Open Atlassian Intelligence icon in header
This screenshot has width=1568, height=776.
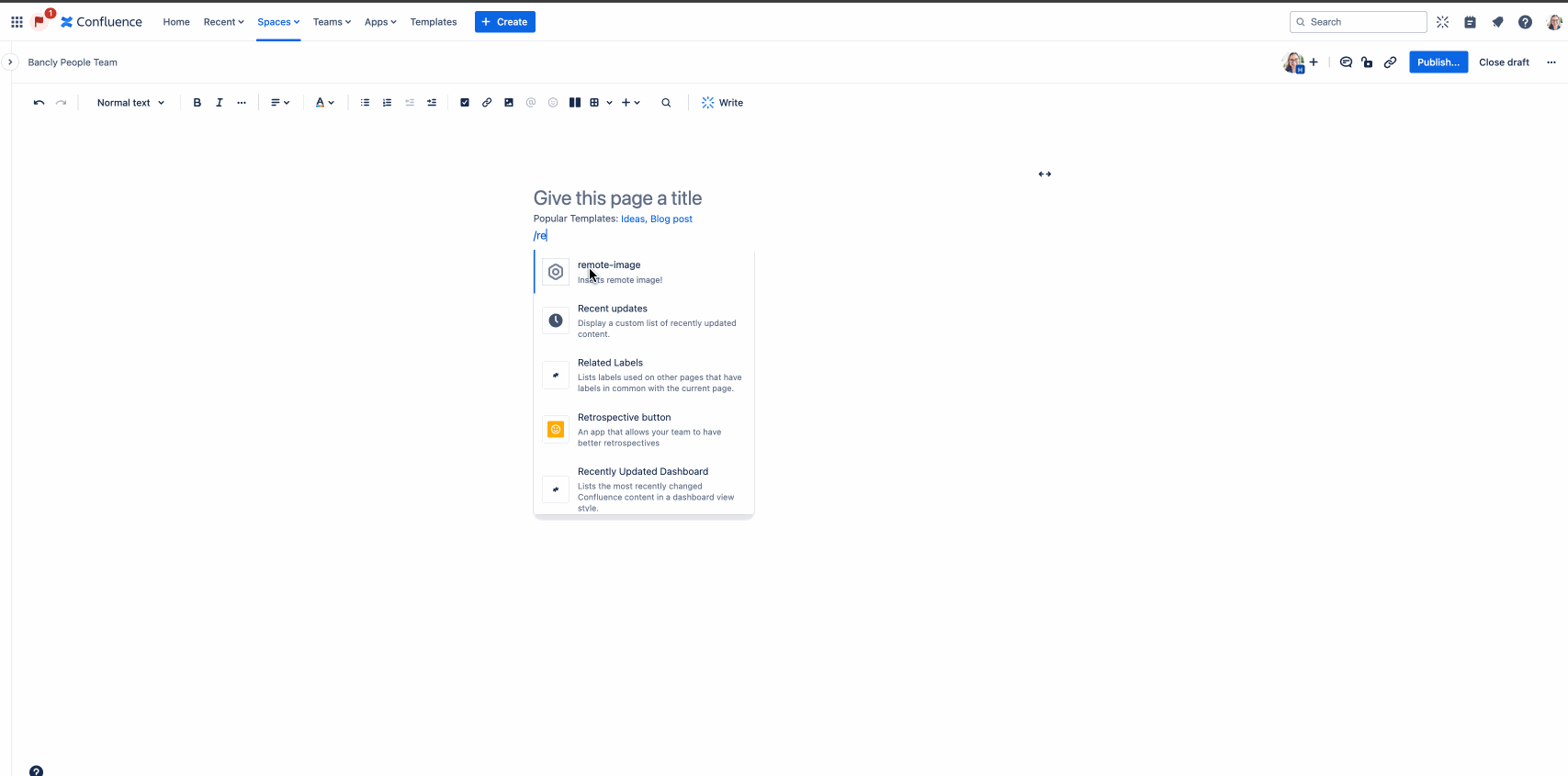click(x=1442, y=22)
